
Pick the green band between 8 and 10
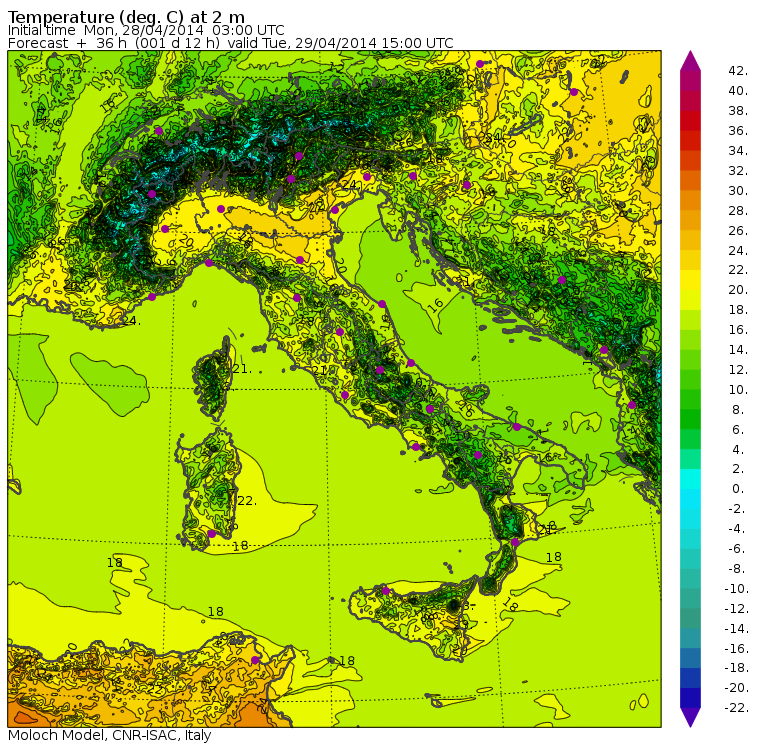(690, 399)
